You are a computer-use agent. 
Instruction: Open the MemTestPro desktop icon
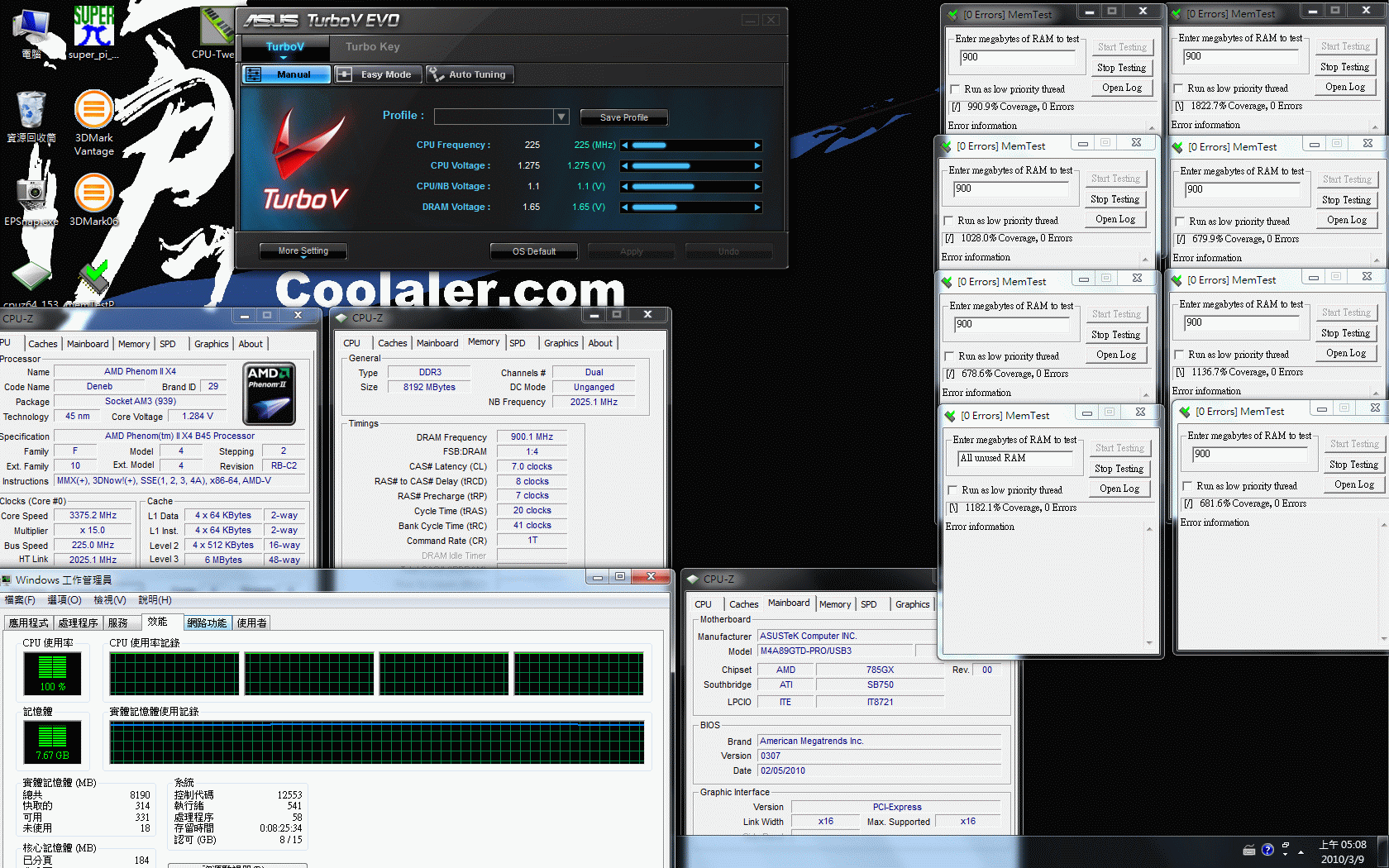tap(93, 283)
